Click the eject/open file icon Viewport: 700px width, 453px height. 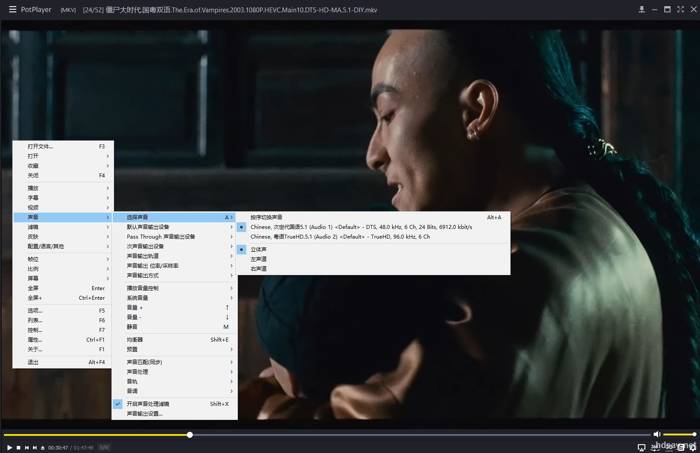click(43, 447)
